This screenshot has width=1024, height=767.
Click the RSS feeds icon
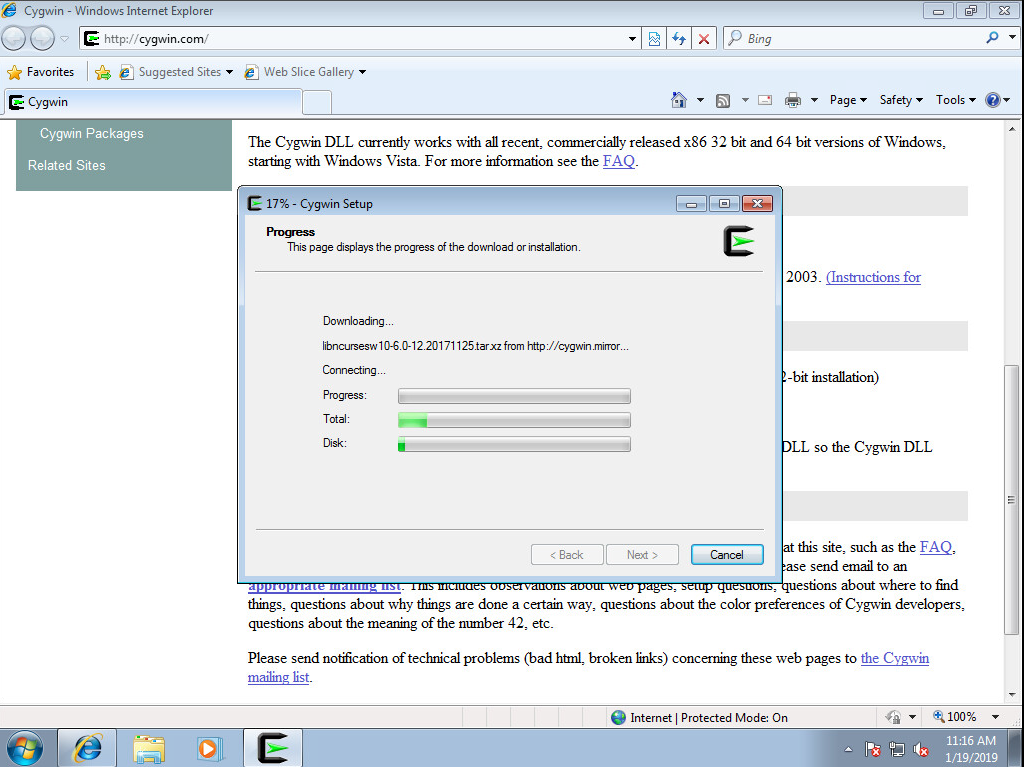pos(722,100)
